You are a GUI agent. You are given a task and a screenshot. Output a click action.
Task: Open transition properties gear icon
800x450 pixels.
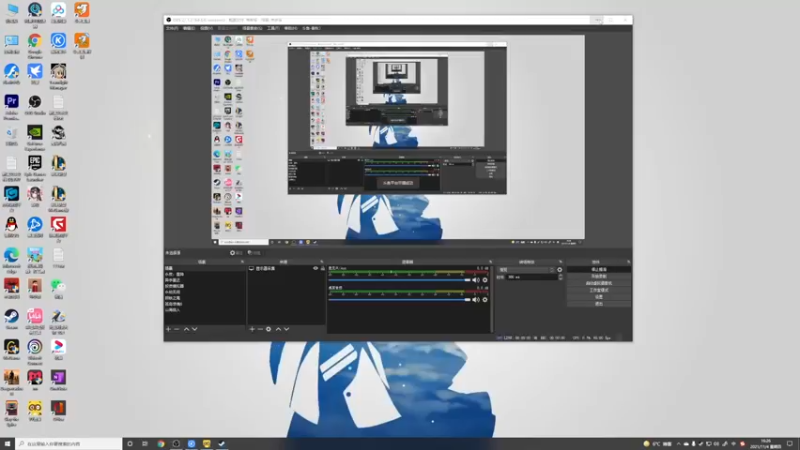(x=560, y=269)
